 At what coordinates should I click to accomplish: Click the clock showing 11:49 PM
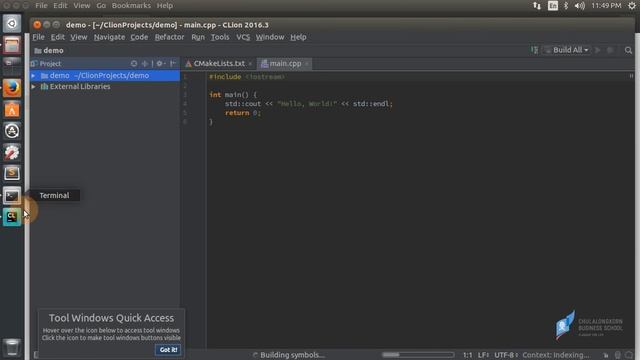(606, 6)
